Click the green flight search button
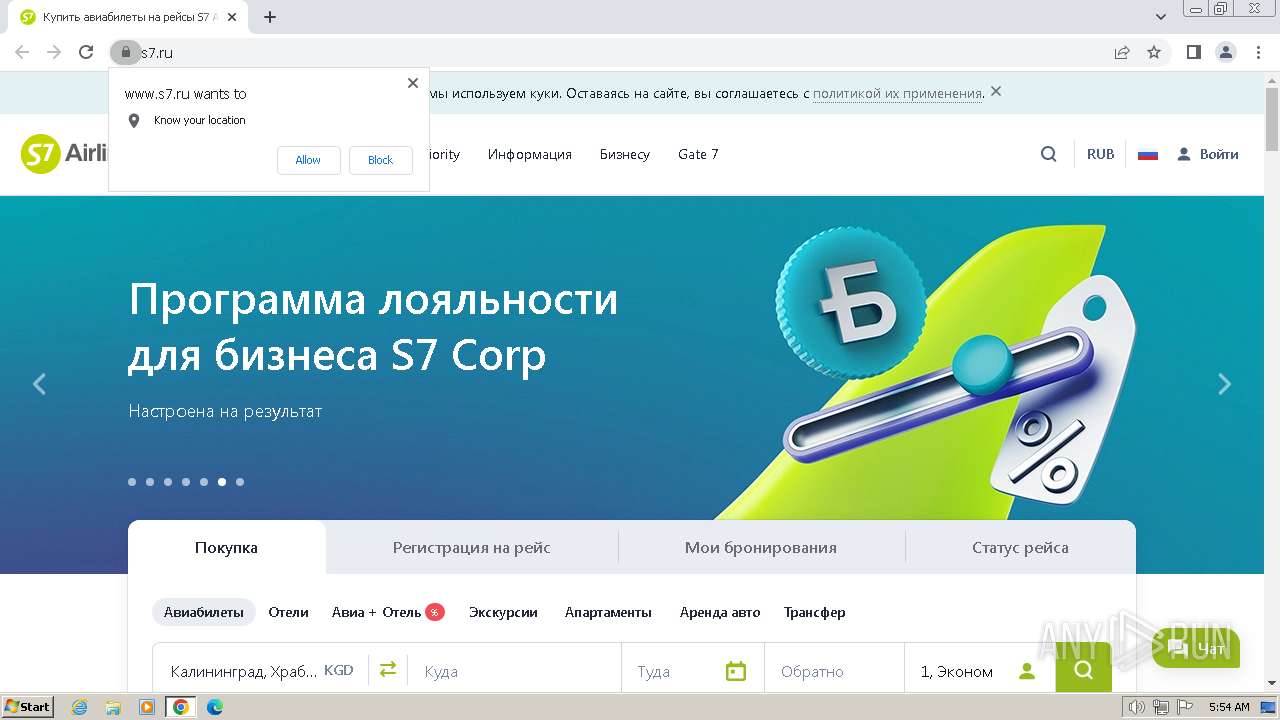Image resolution: width=1280 pixels, height=720 pixels. click(x=1084, y=668)
